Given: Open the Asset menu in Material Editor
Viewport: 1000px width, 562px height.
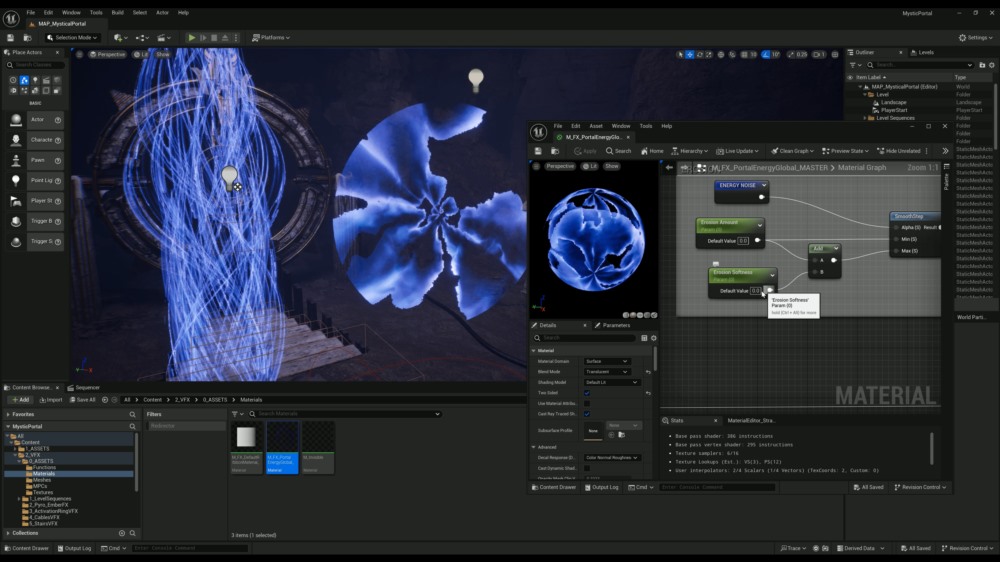Looking at the screenshot, I should click(x=596, y=126).
